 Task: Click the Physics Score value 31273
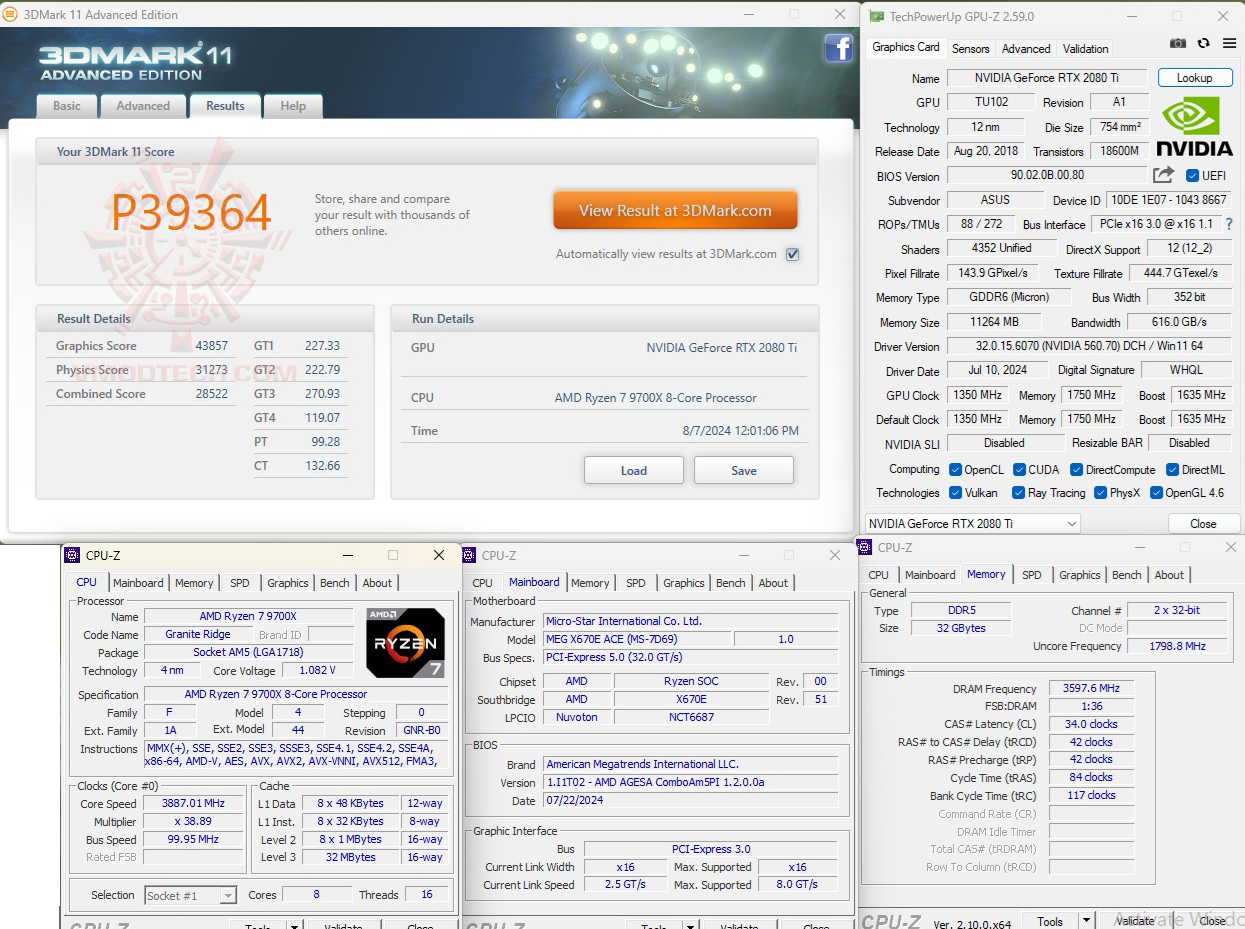pyautogui.click(x=212, y=370)
